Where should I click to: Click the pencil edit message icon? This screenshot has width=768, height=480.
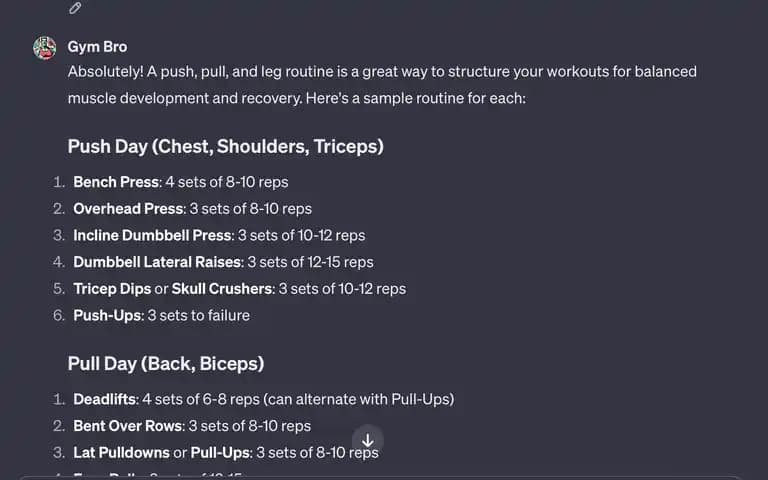pos(75,8)
